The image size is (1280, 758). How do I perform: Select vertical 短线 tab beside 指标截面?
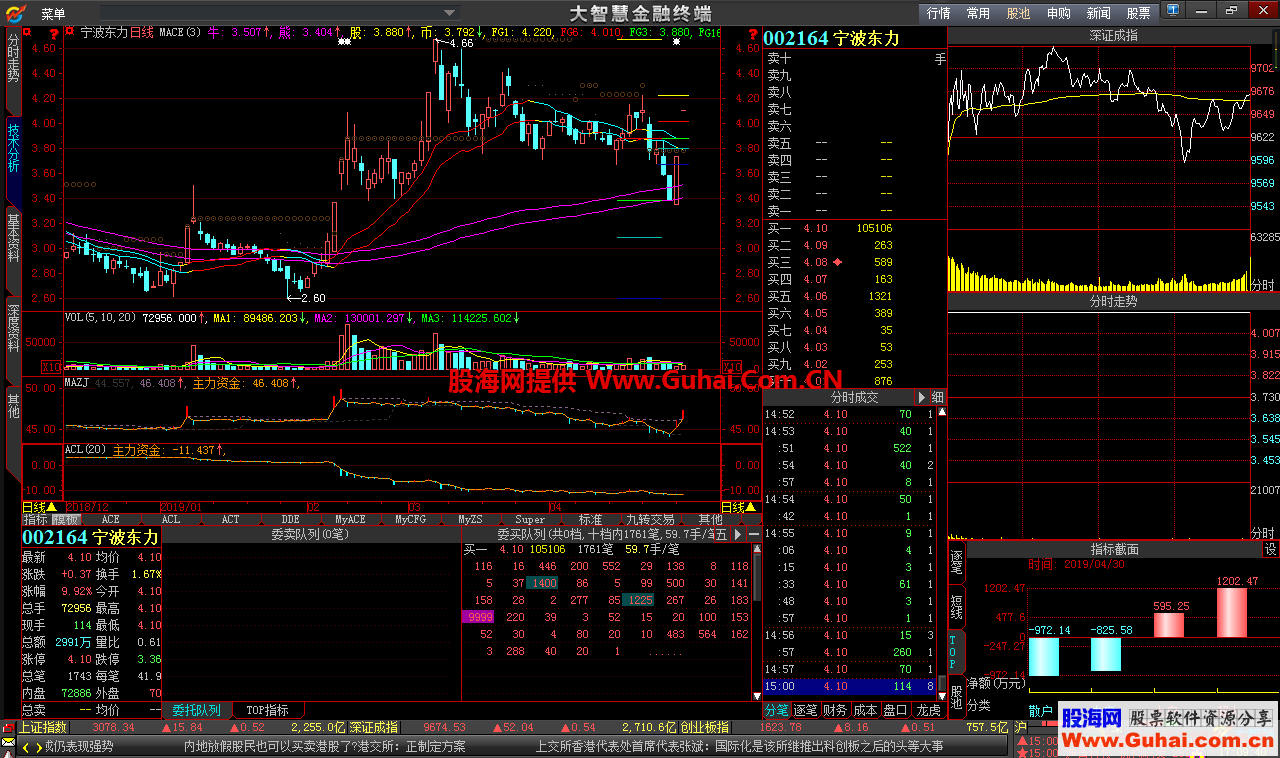click(x=956, y=605)
